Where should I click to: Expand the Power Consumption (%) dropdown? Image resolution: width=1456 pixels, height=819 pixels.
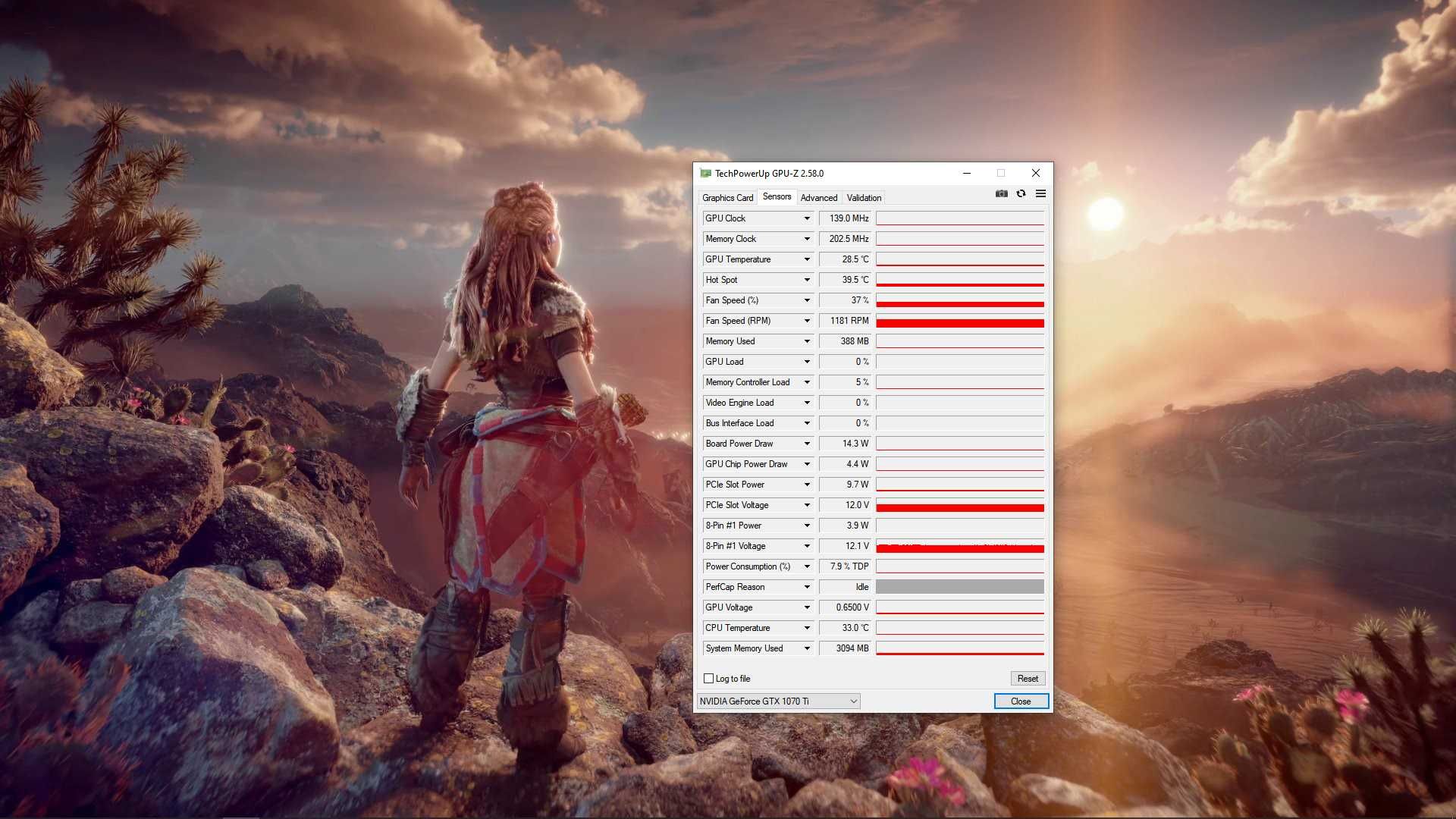(x=807, y=566)
